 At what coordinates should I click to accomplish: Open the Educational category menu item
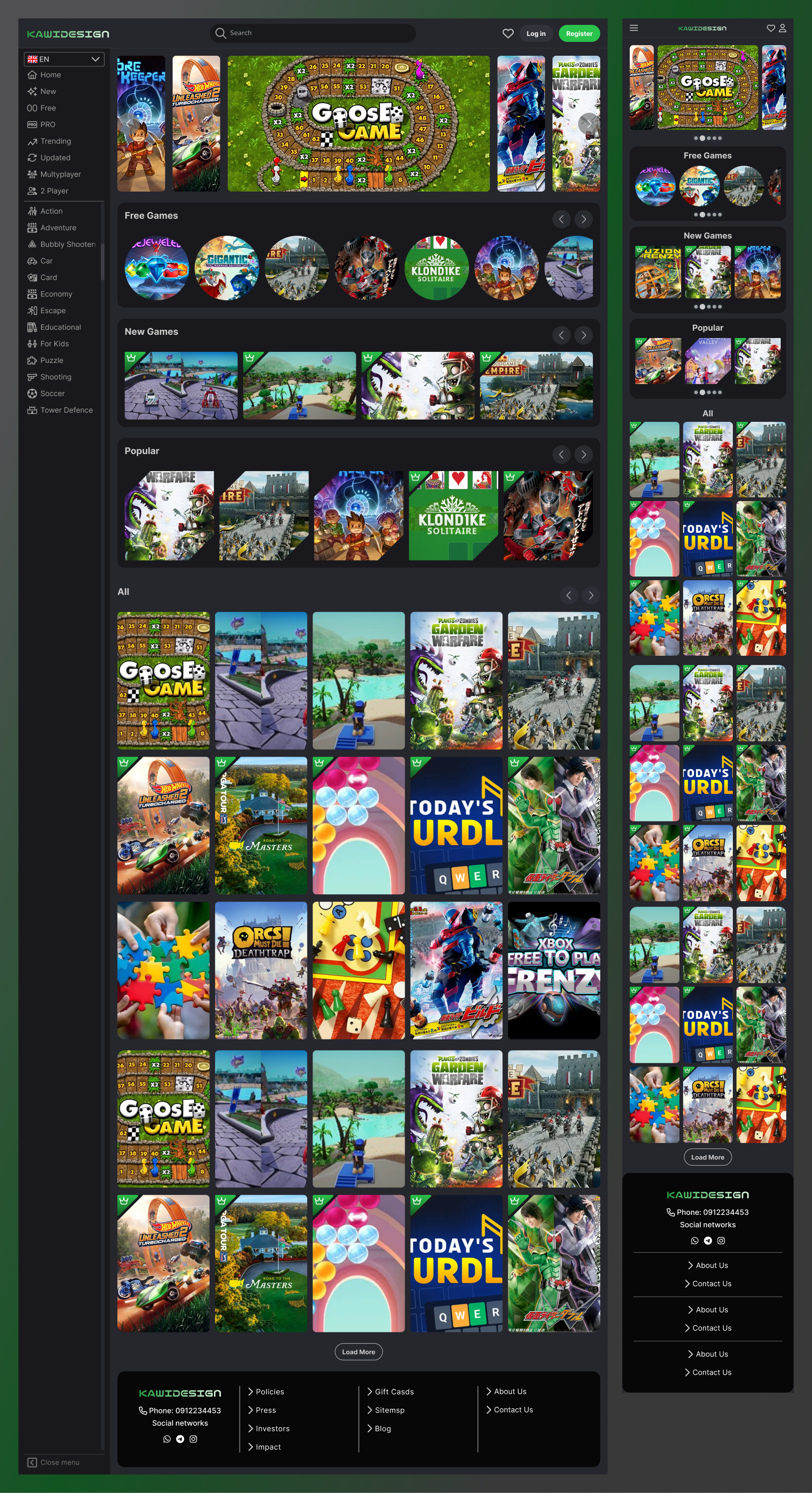pyautogui.click(x=33, y=327)
